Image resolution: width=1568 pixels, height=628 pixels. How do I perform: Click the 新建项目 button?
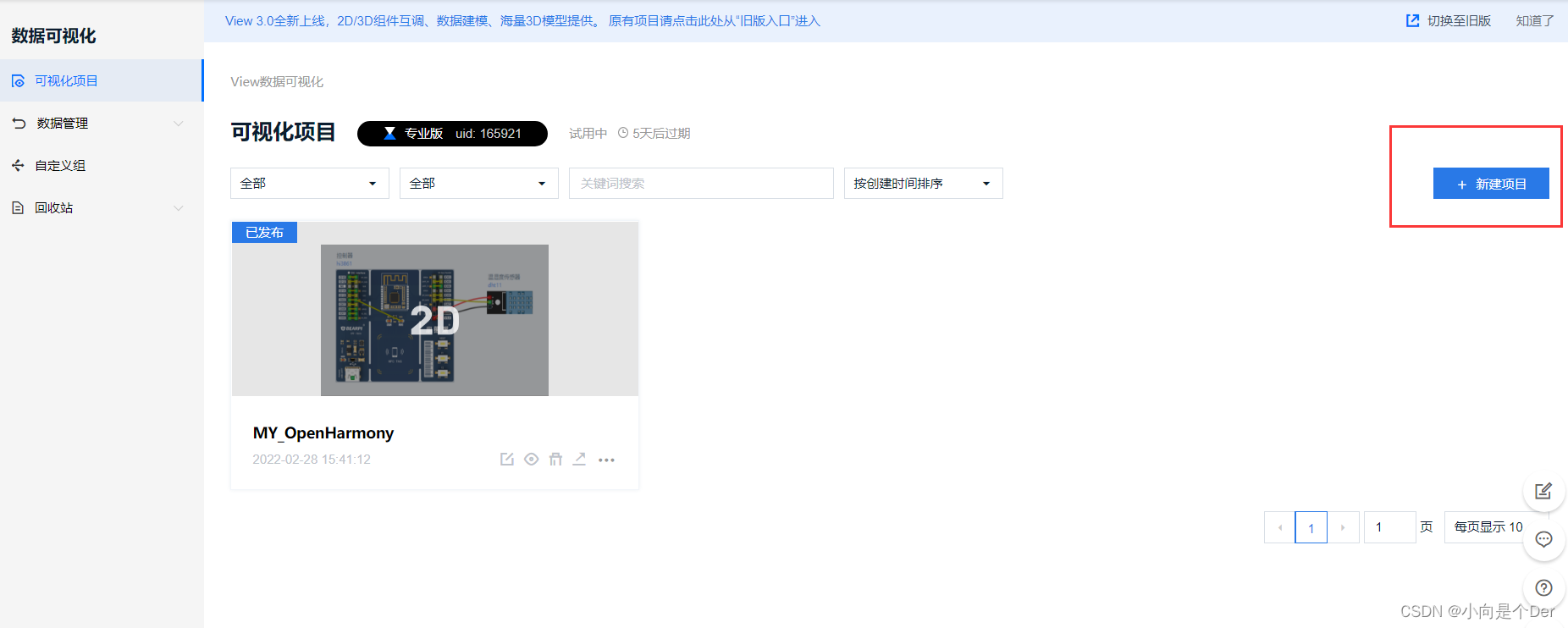[x=1491, y=184]
